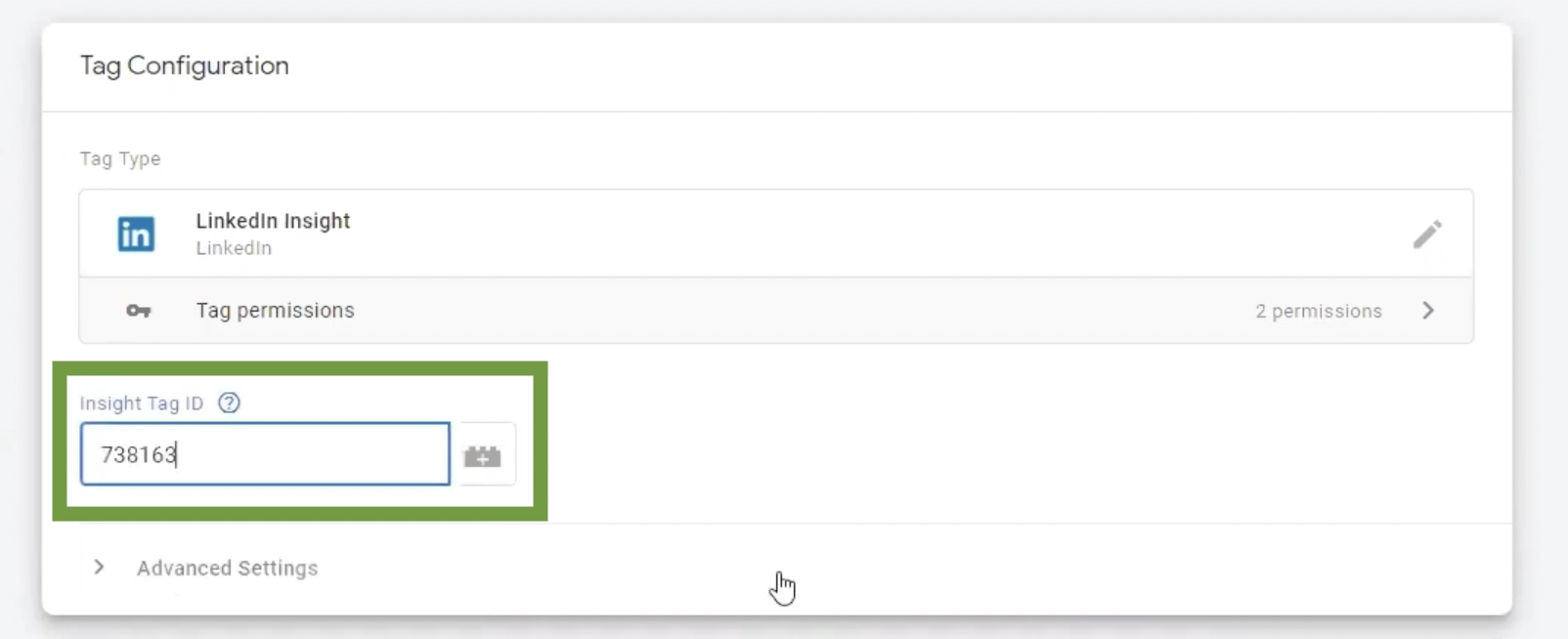
Task: Place cursor on the typed 738163 value
Action: (138, 455)
